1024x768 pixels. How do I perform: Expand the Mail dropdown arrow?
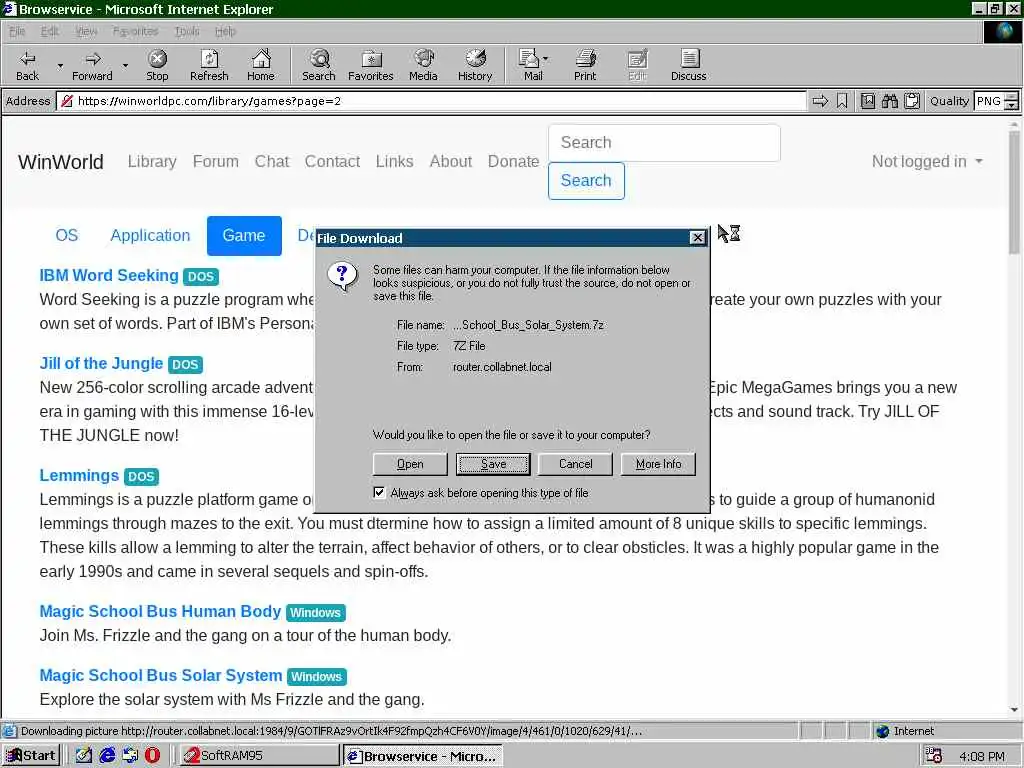[x=545, y=59]
